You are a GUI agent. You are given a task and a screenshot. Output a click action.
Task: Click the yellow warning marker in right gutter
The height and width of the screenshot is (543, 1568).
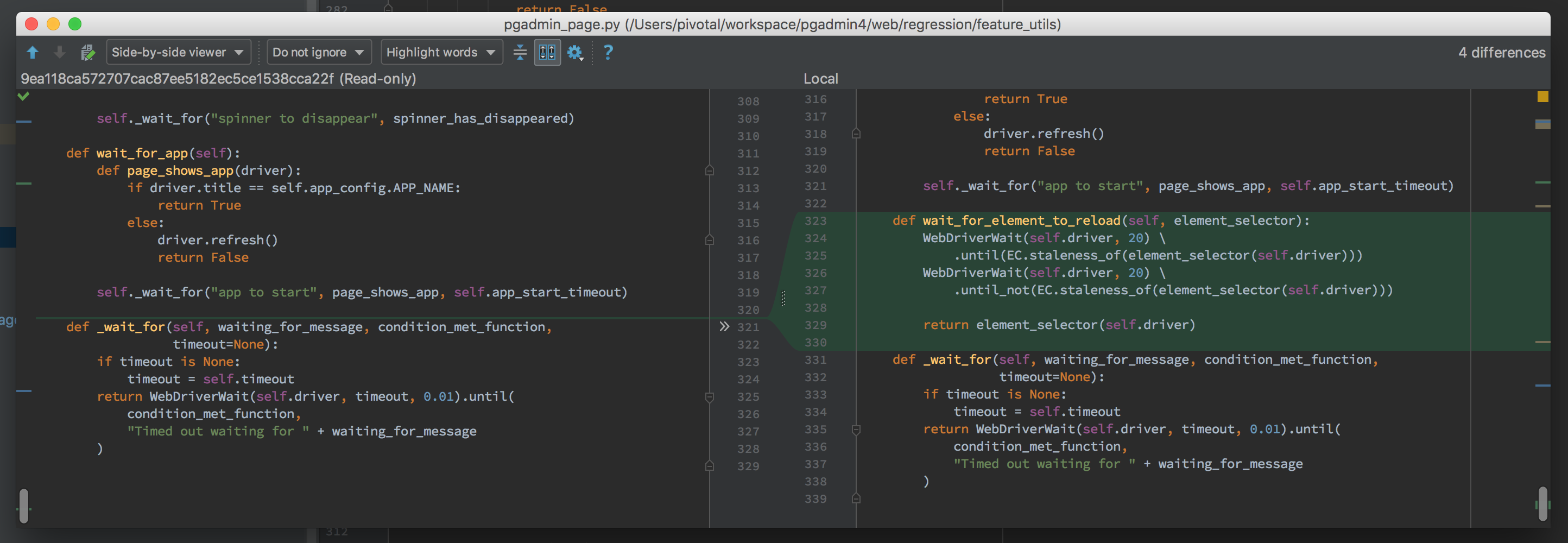pyautogui.click(x=1542, y=97)
